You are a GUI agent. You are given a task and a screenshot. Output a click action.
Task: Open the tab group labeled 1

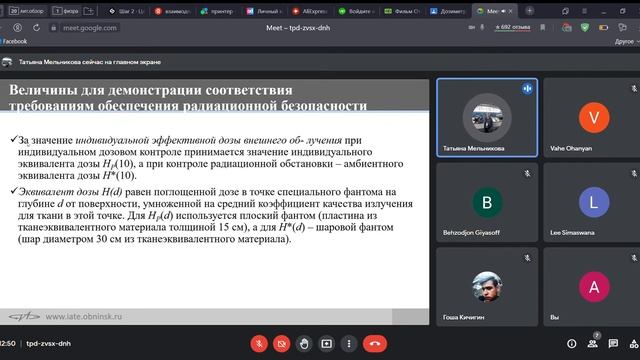(x=66, y=11)
